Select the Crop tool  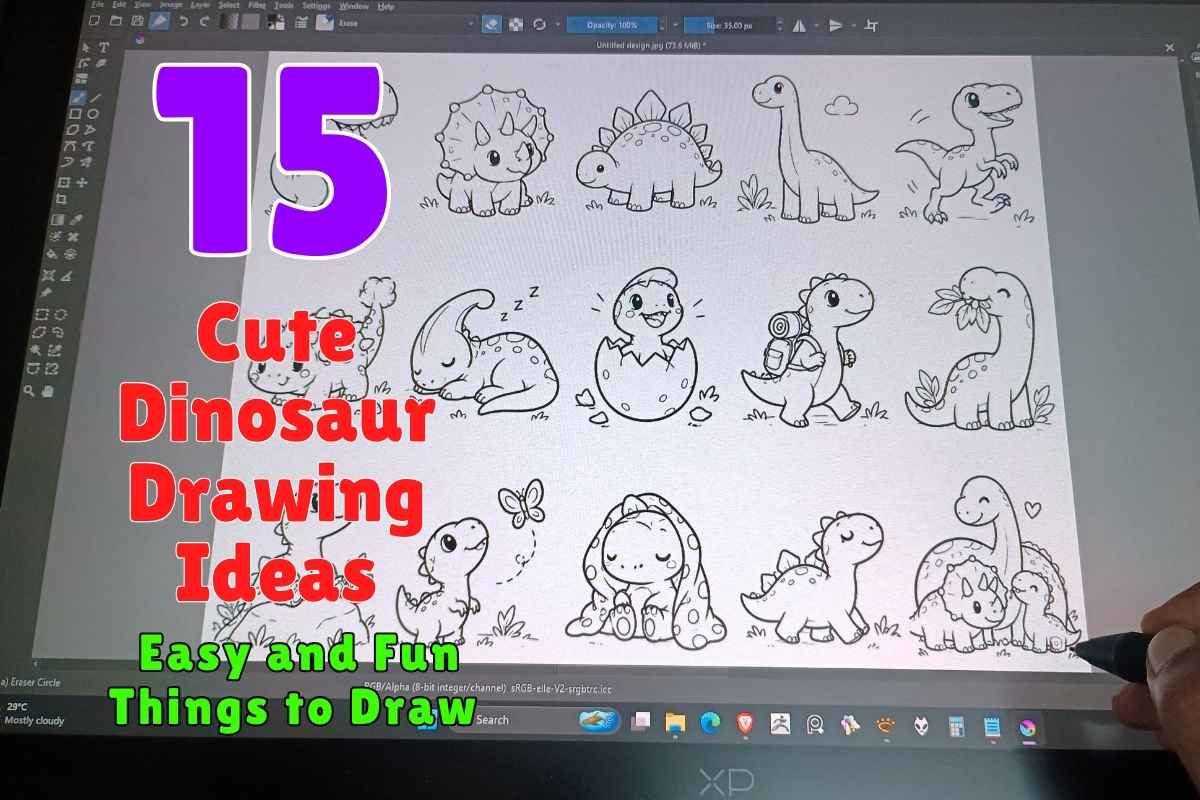click(x=61, y=198)
